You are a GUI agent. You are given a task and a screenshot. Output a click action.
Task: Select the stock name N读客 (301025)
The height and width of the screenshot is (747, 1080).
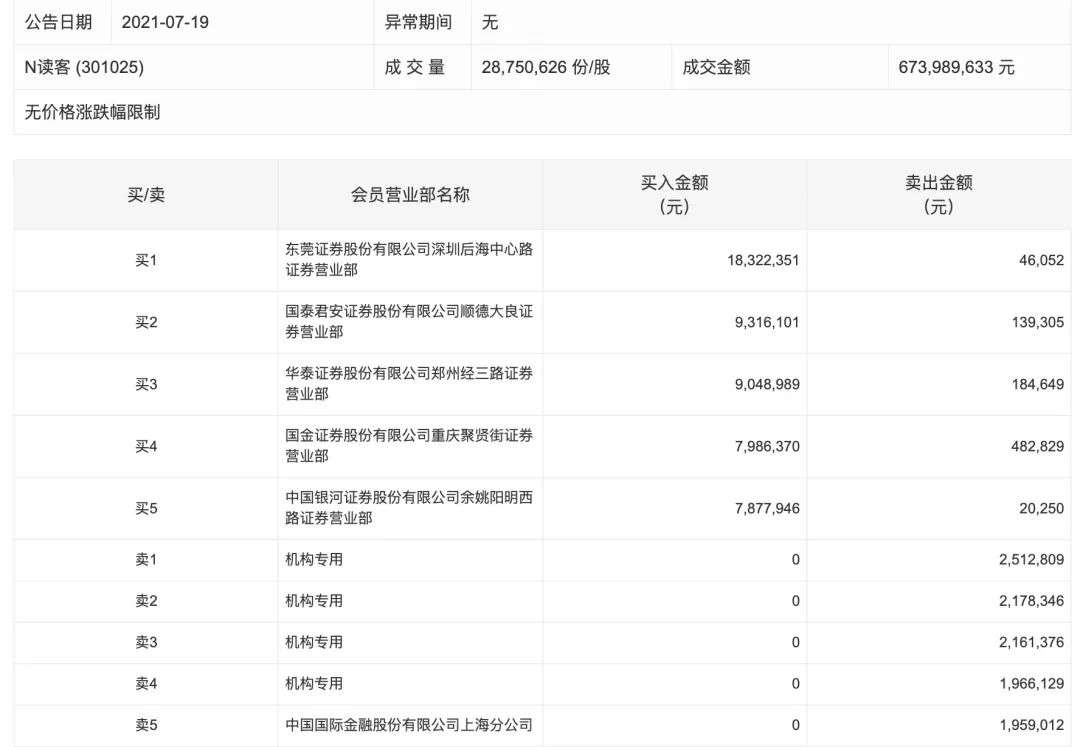[84, 67]
